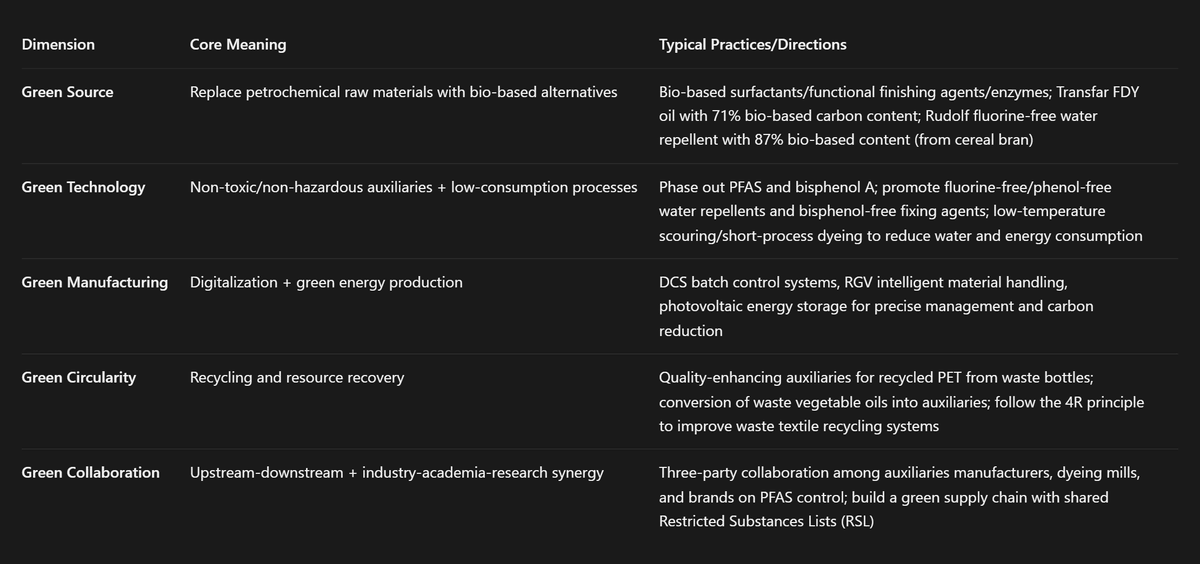The image size is (1200, 564).
Task: Select the Green Technology row label
Action: 83,187
